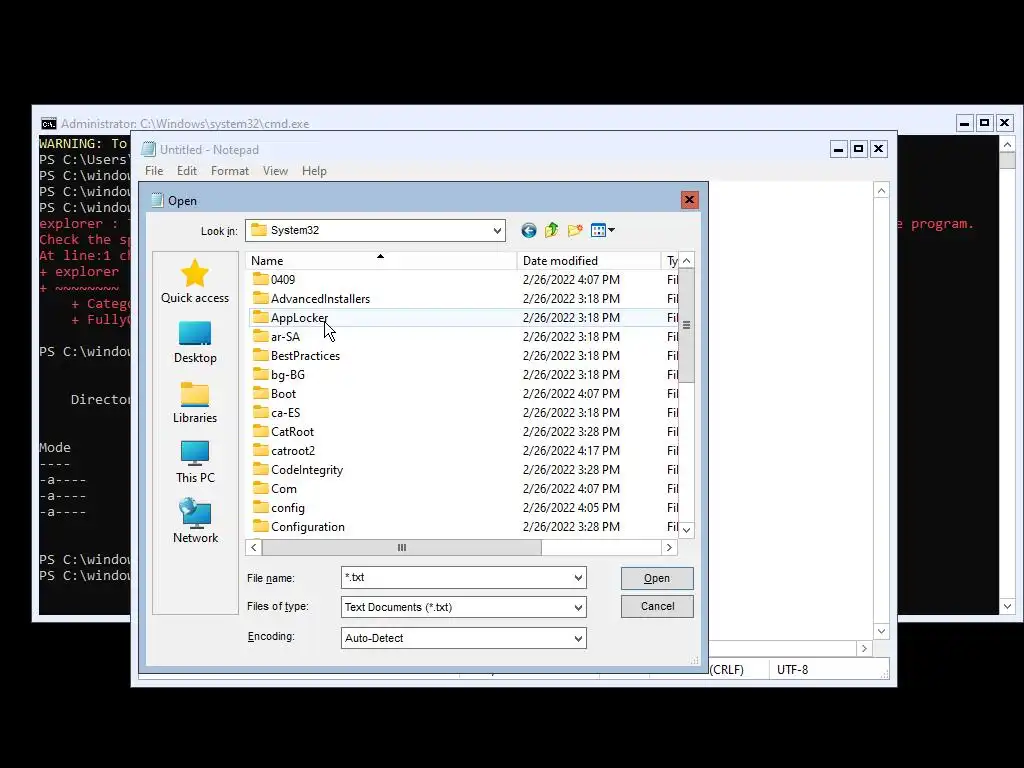
Task: Jump to Desktop in places bar
Action: pyautogui.click(x=195, y=342)
